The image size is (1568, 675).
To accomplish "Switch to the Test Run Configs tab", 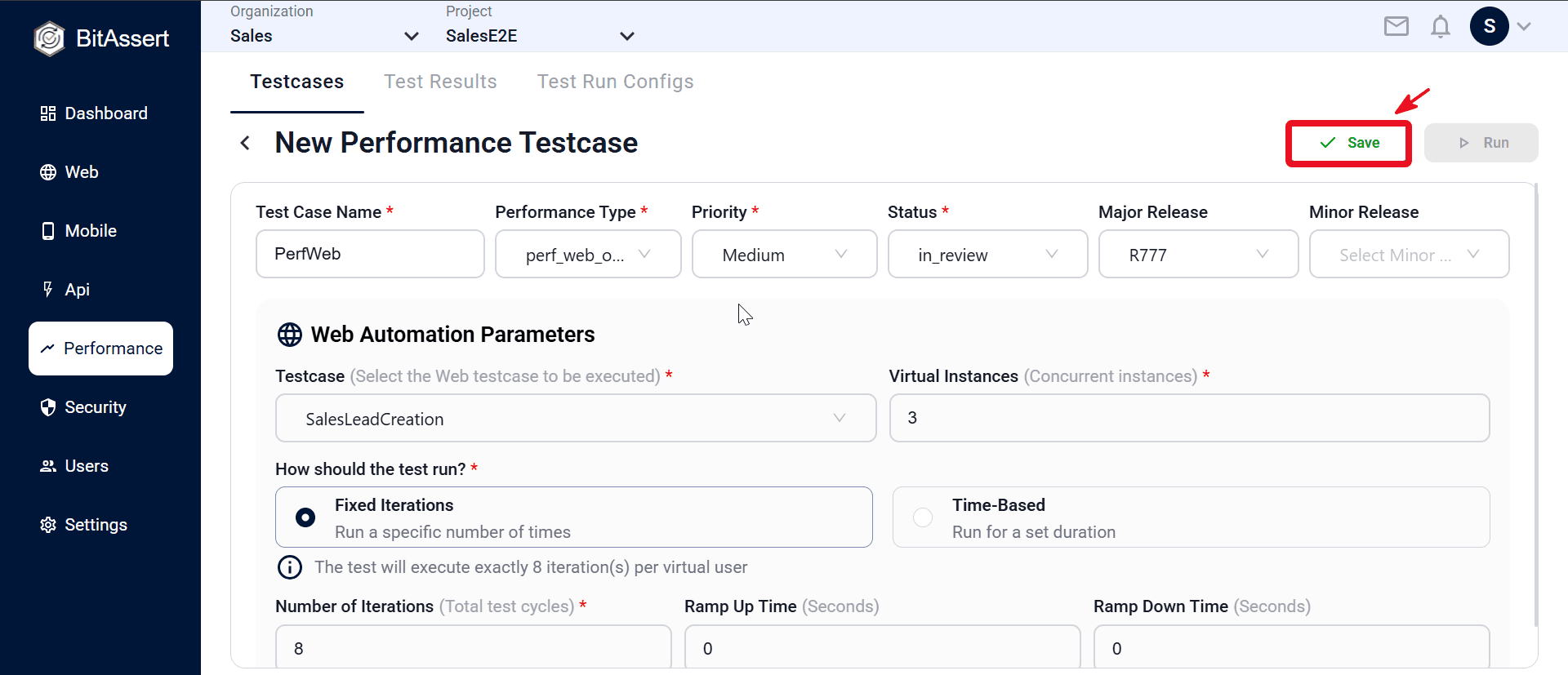I will [x=615, y=82].
